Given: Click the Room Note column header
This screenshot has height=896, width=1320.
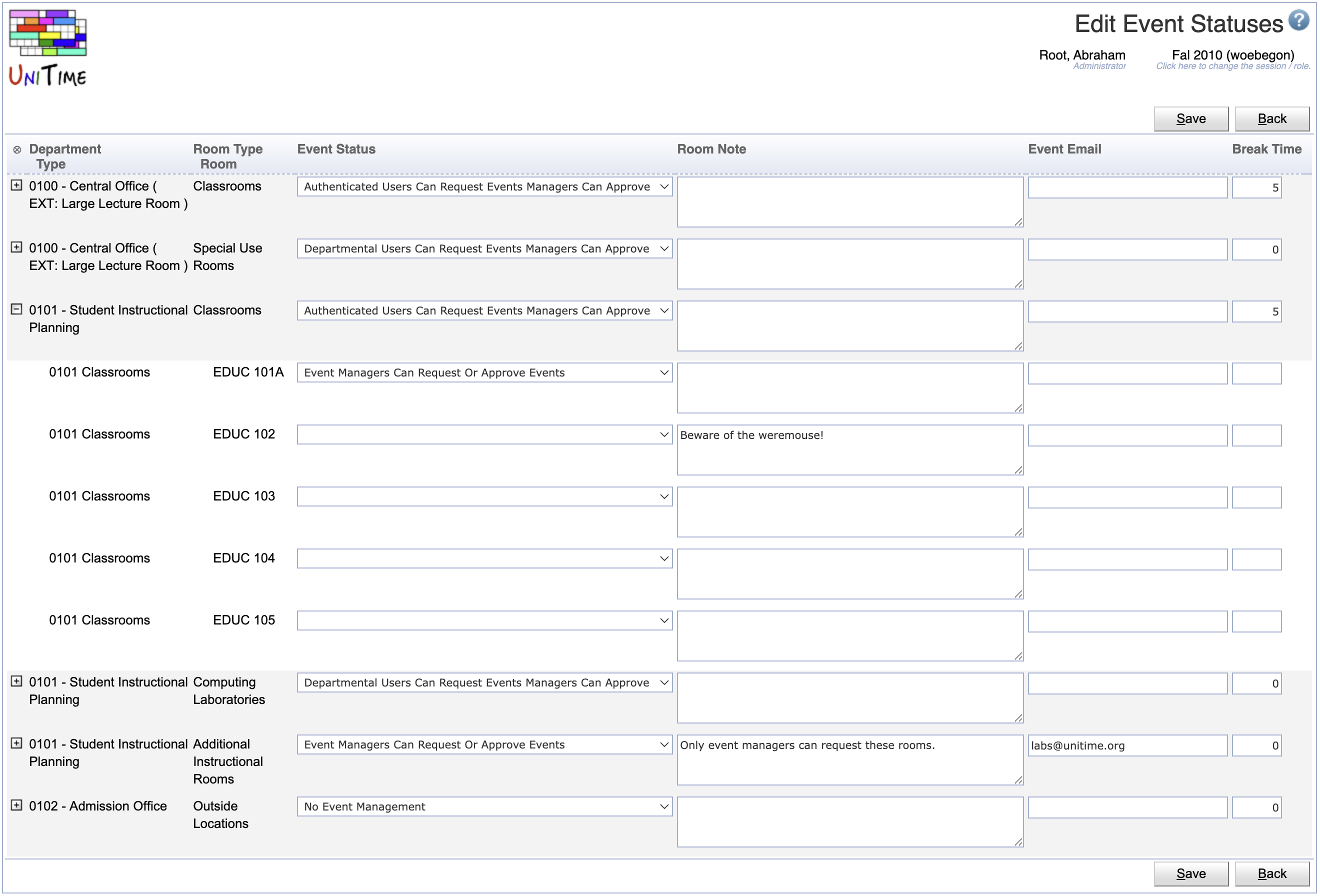Looking at the screenshot, I should pyautogui.click(x=711, y=149).
